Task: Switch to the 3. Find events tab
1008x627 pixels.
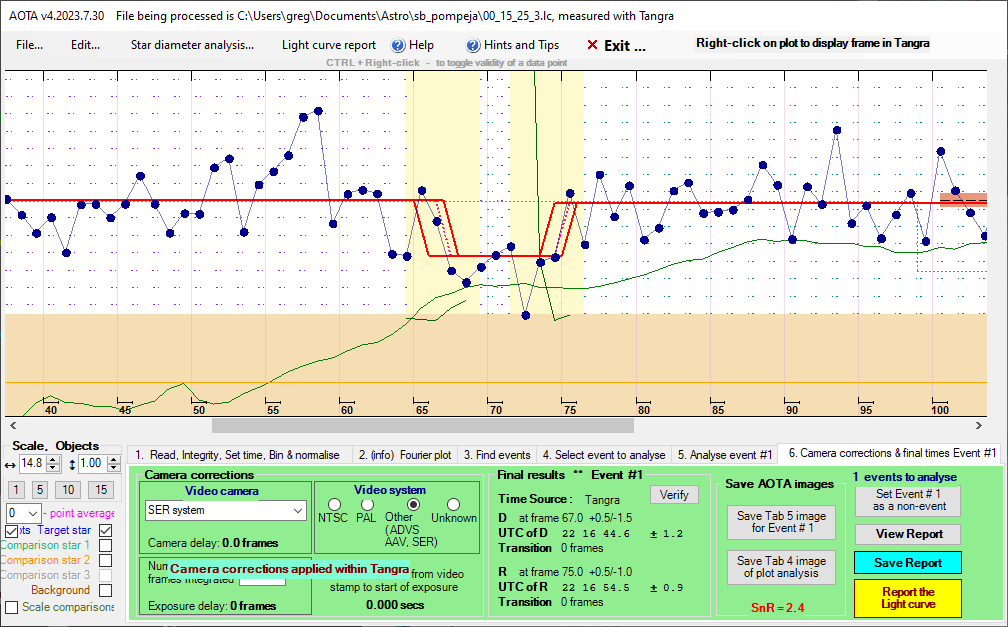Action: tap(497, 454)
